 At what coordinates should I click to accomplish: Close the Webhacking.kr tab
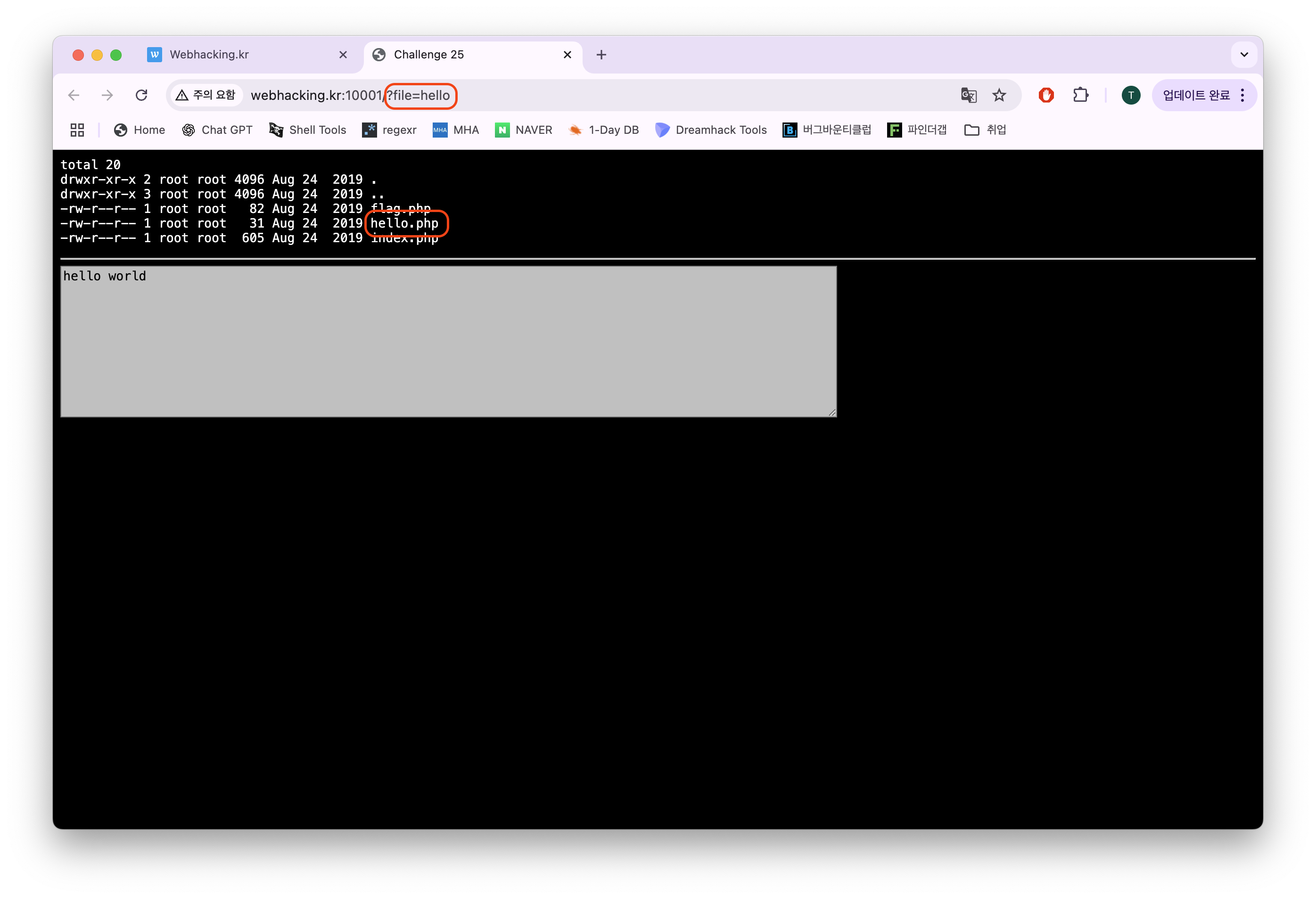tap(343, 54)
